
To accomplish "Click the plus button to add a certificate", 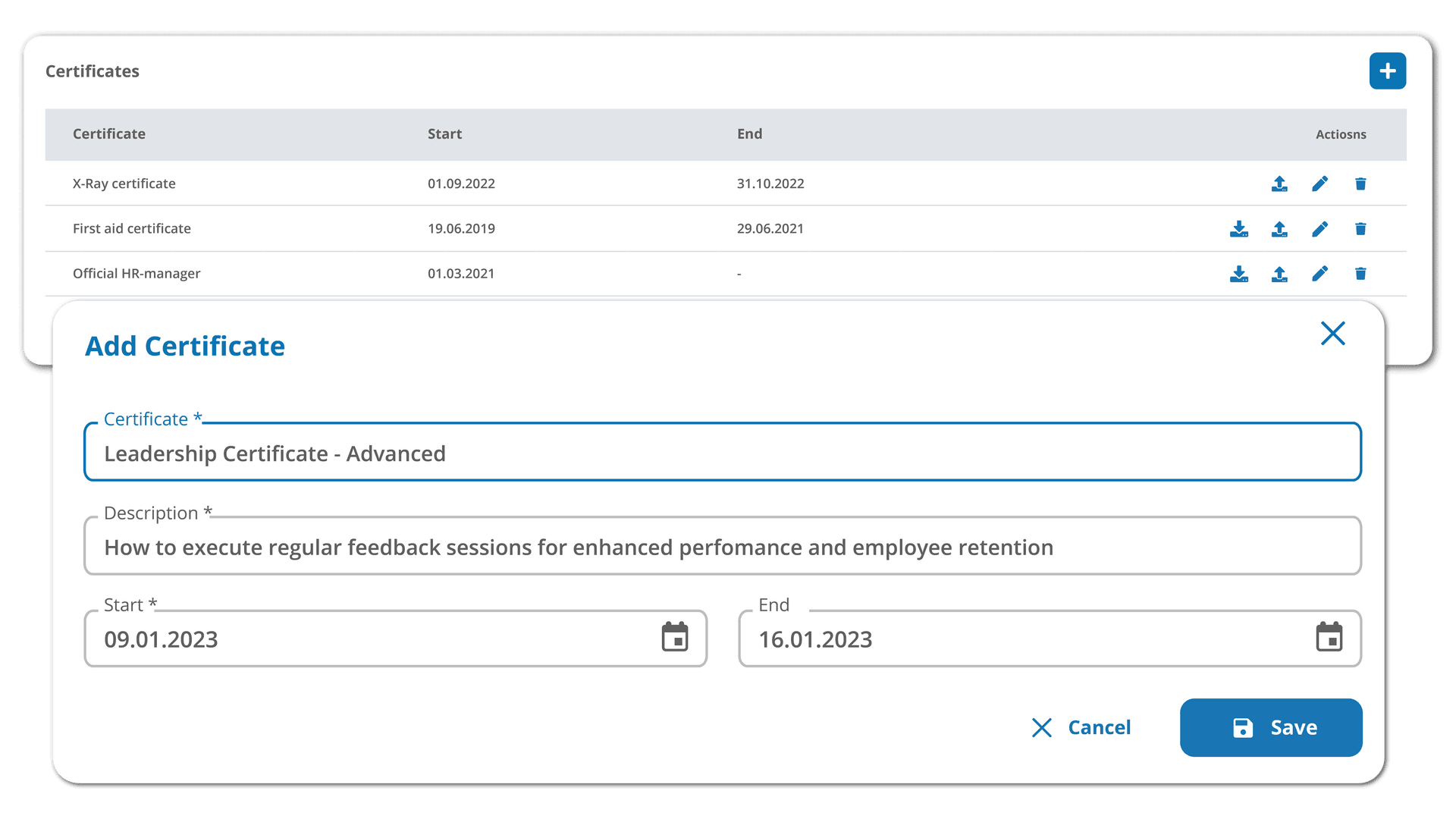I will 1387,71.
